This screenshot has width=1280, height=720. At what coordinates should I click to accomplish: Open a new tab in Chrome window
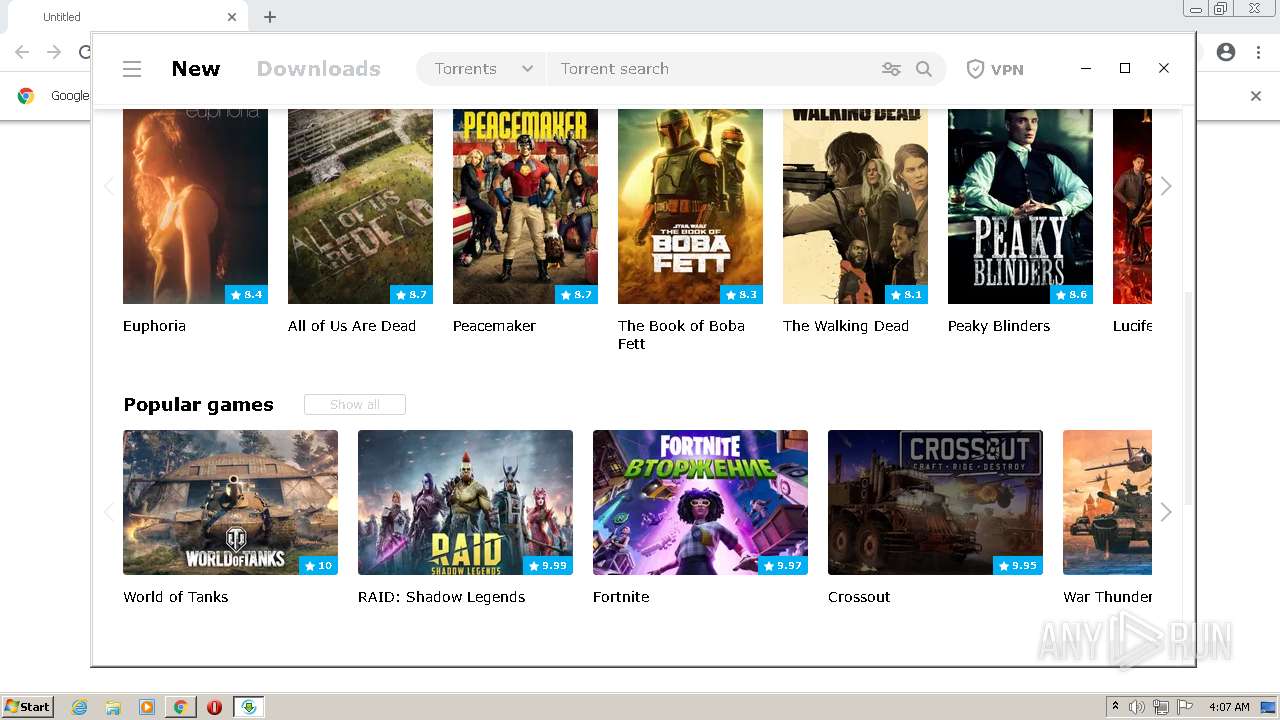(x=270, y=17)
